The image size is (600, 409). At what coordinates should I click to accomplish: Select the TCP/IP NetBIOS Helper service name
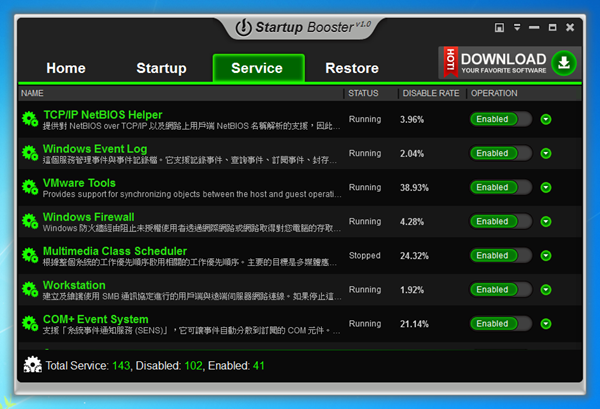103,115
